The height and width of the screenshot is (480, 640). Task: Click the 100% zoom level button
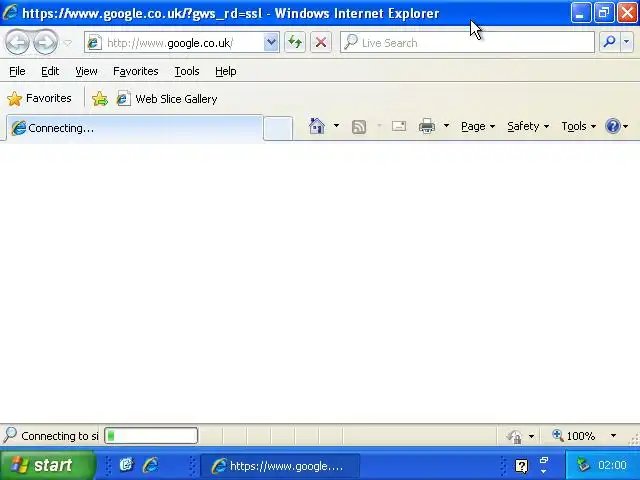(x=573, y=436)
